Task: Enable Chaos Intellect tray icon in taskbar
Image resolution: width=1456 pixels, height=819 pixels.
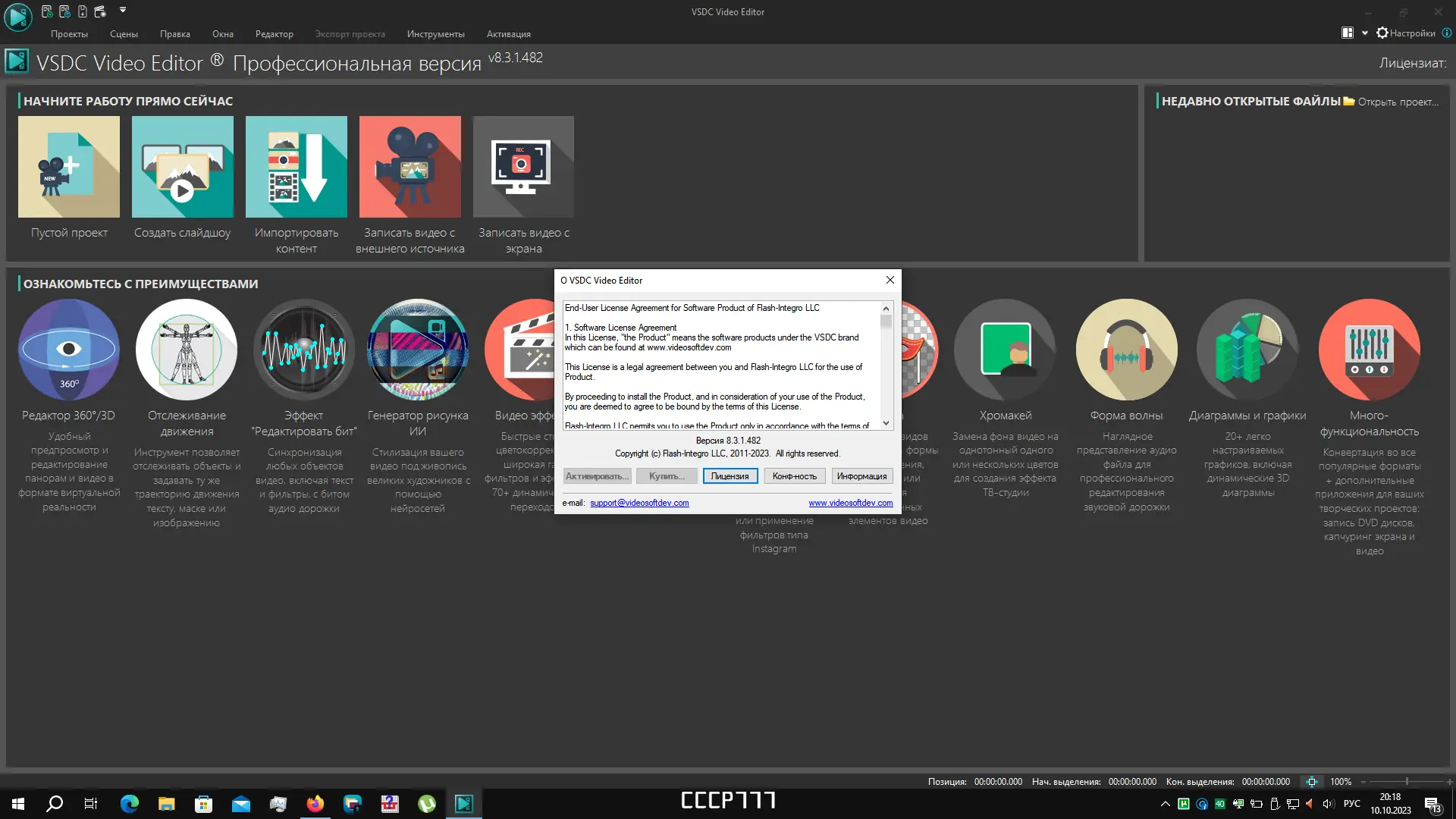Action: [x=1201, y=804]
